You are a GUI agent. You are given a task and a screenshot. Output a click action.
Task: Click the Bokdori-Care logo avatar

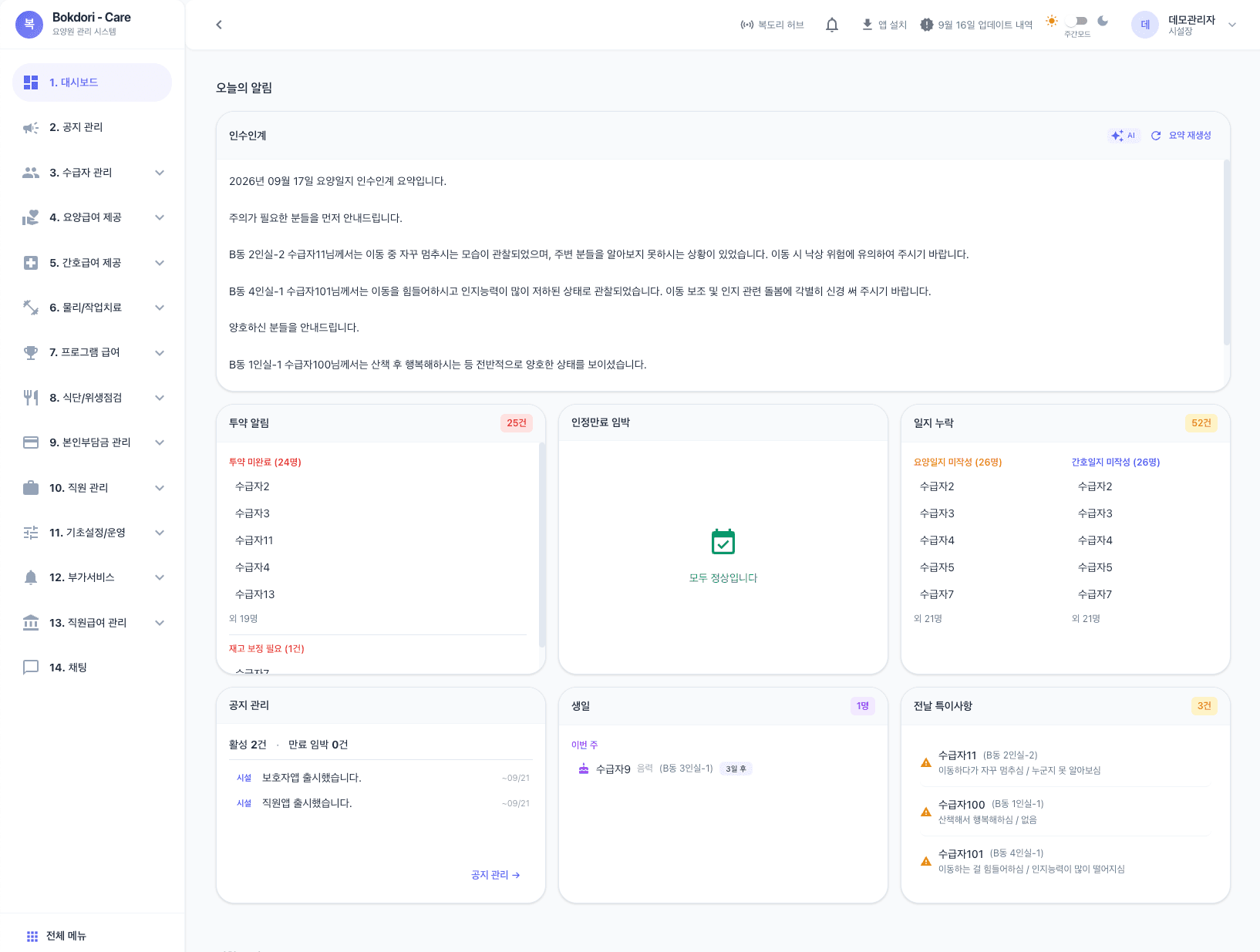coord(29,24)
